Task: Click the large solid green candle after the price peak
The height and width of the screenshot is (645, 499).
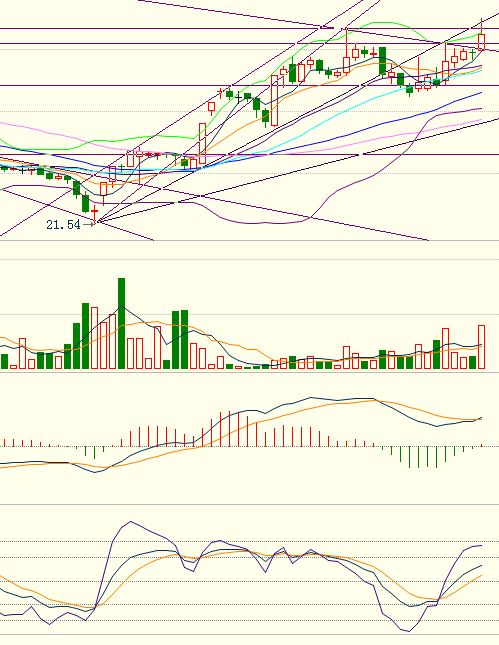Action: pos(382,61)
